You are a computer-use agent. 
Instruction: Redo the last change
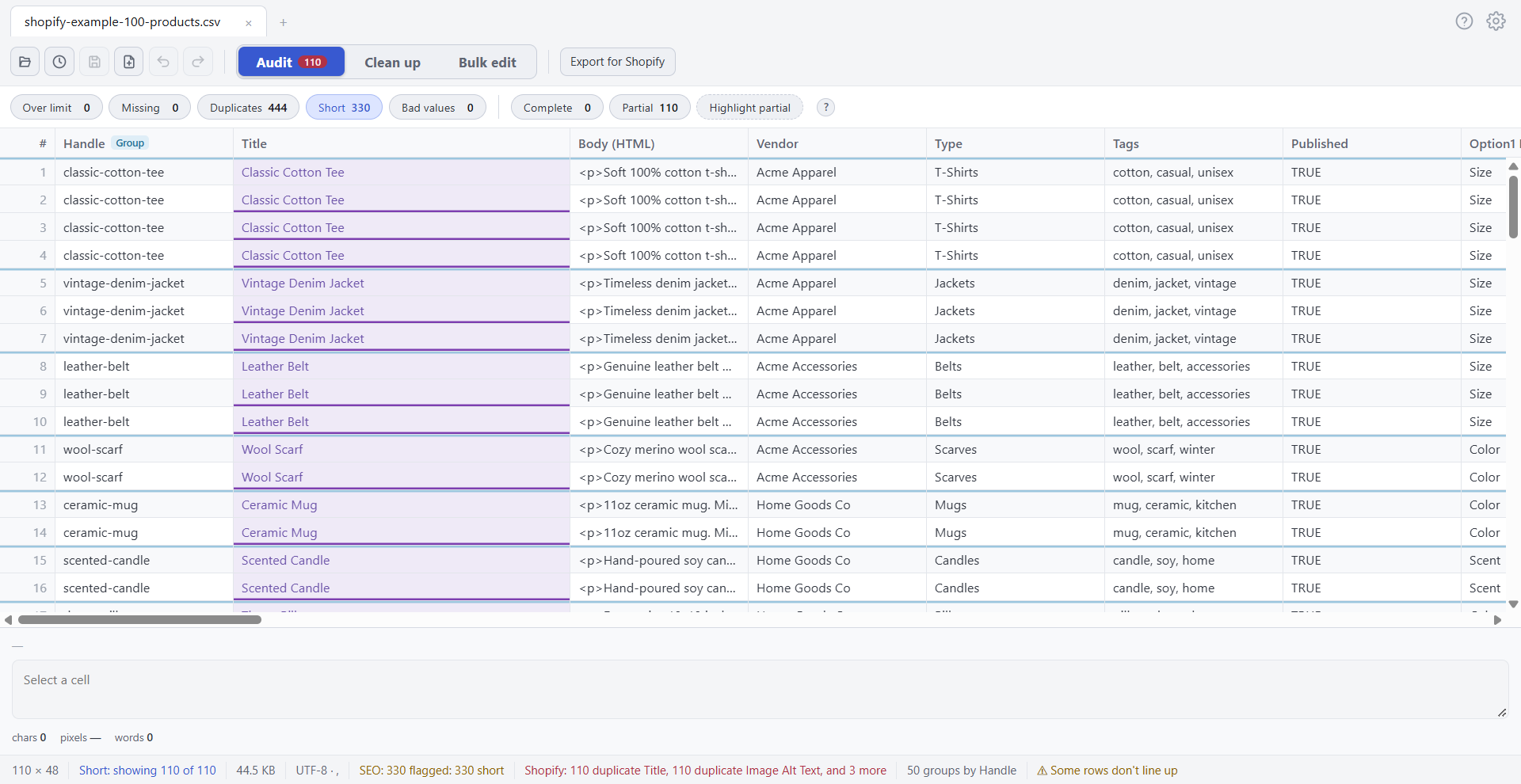click(x=198, y=62)
